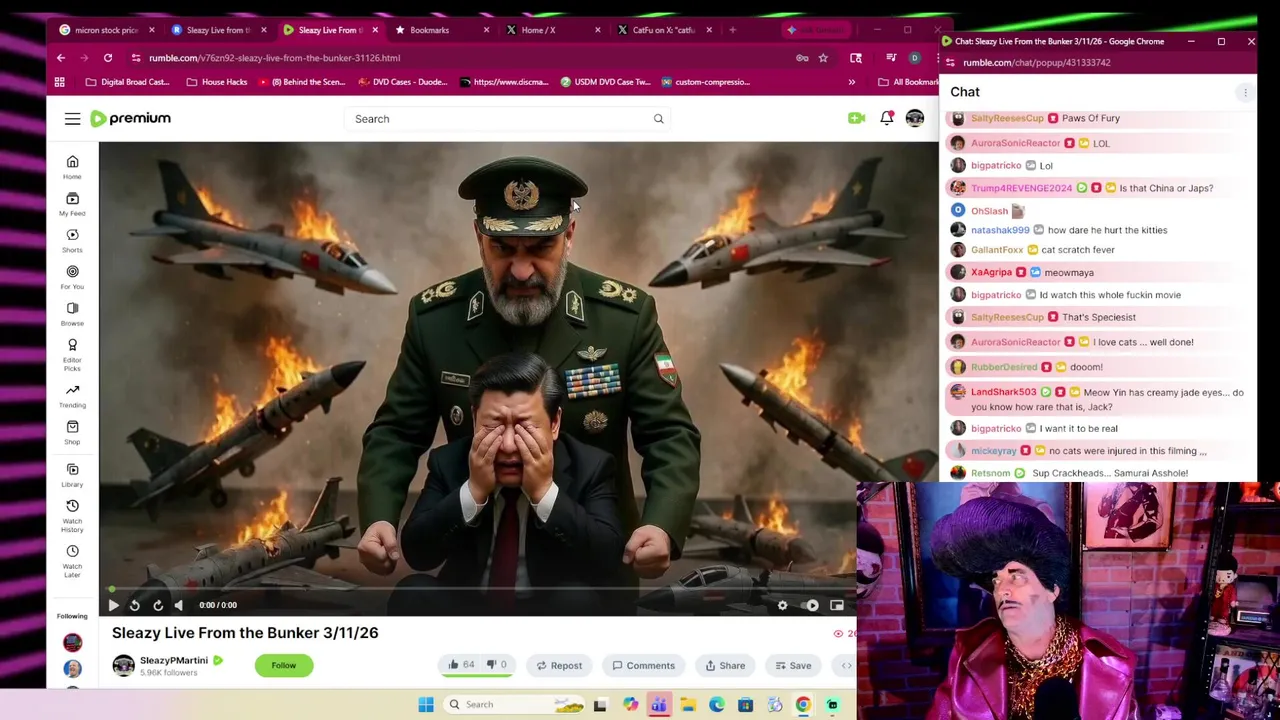The image size is (1280, 720).
Task: Open Shorts in the sidebar
Action: point(72,240)
